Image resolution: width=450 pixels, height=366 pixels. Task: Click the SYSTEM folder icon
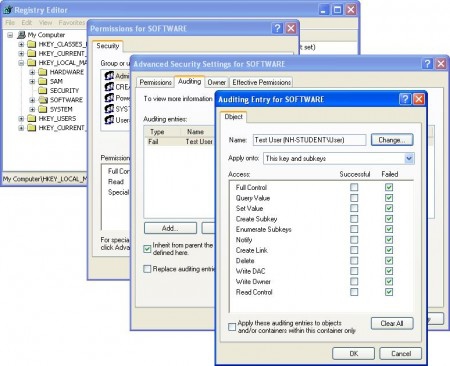pyautogui.click(x=43, y=109)
